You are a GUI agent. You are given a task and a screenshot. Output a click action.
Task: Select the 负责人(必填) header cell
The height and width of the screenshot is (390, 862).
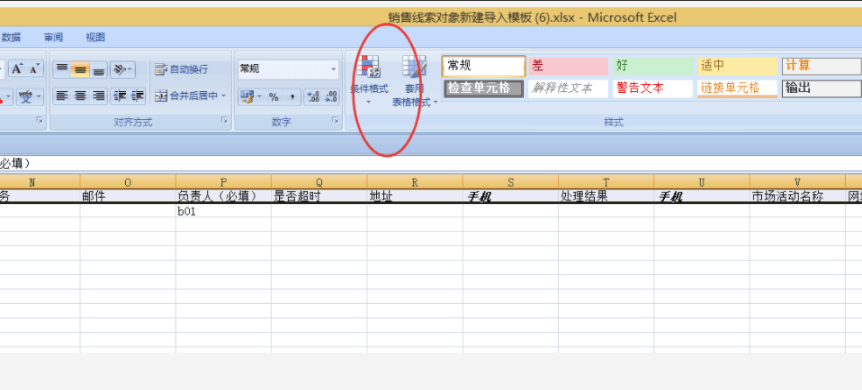[223, 196]
